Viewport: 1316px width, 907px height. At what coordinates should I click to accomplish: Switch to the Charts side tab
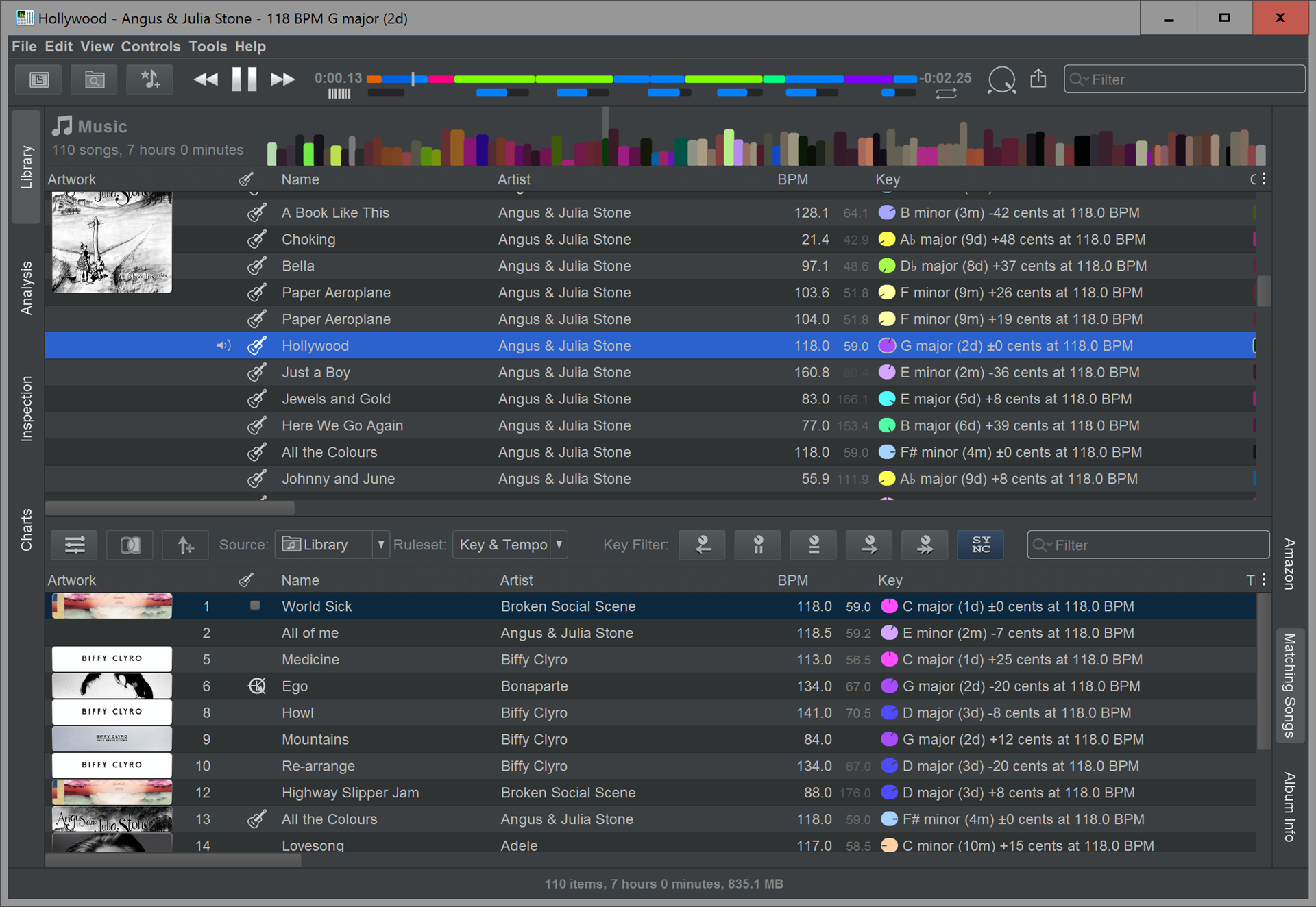tap(27, 530)
